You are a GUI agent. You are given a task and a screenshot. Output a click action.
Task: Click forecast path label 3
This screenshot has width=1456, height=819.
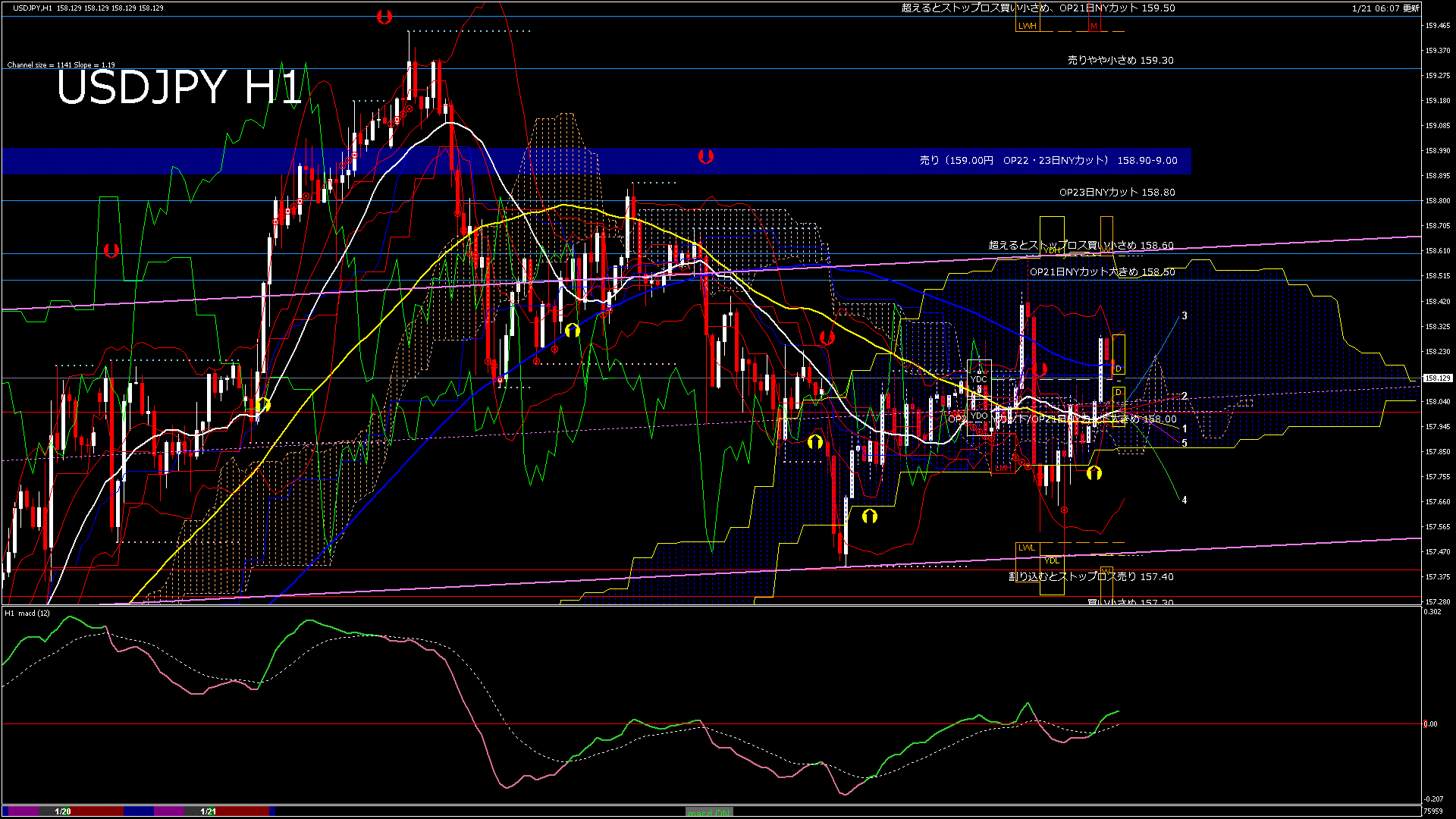(x=1185, y=315)
